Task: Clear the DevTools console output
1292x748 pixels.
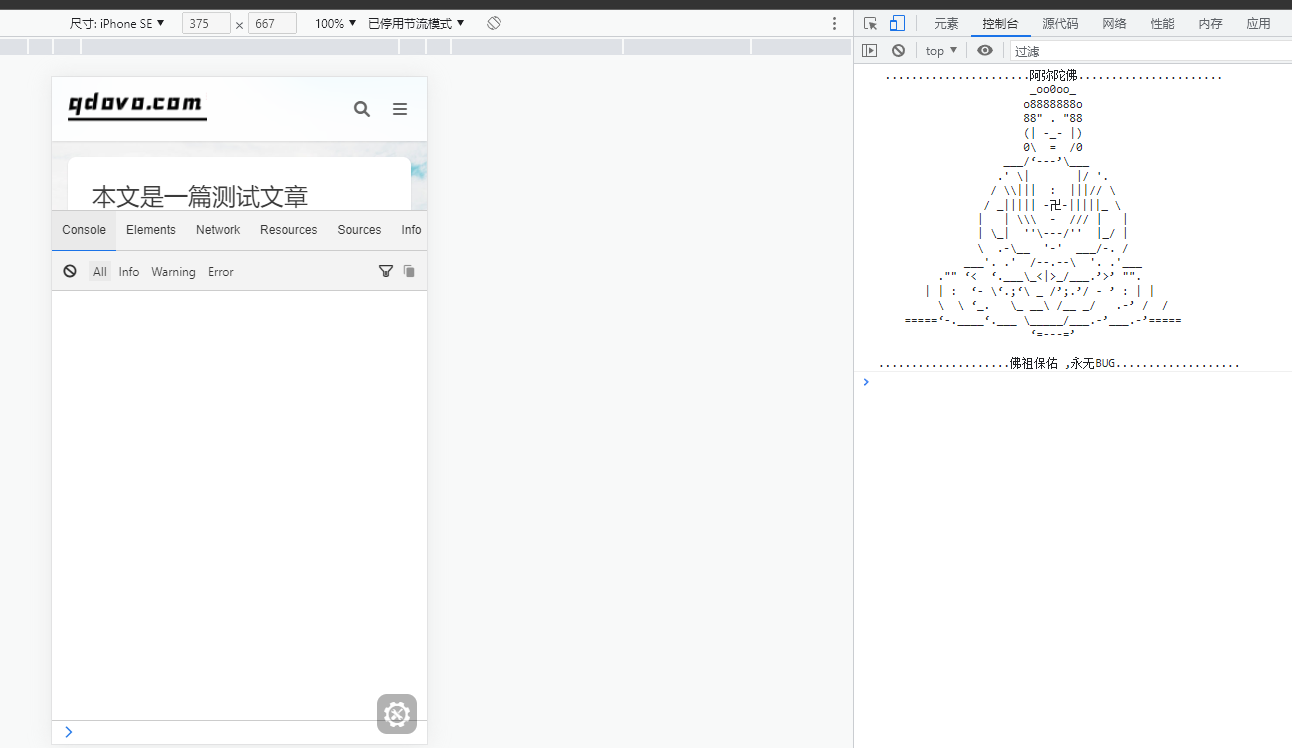Action: pyautogui.click(x=898, y=50)
